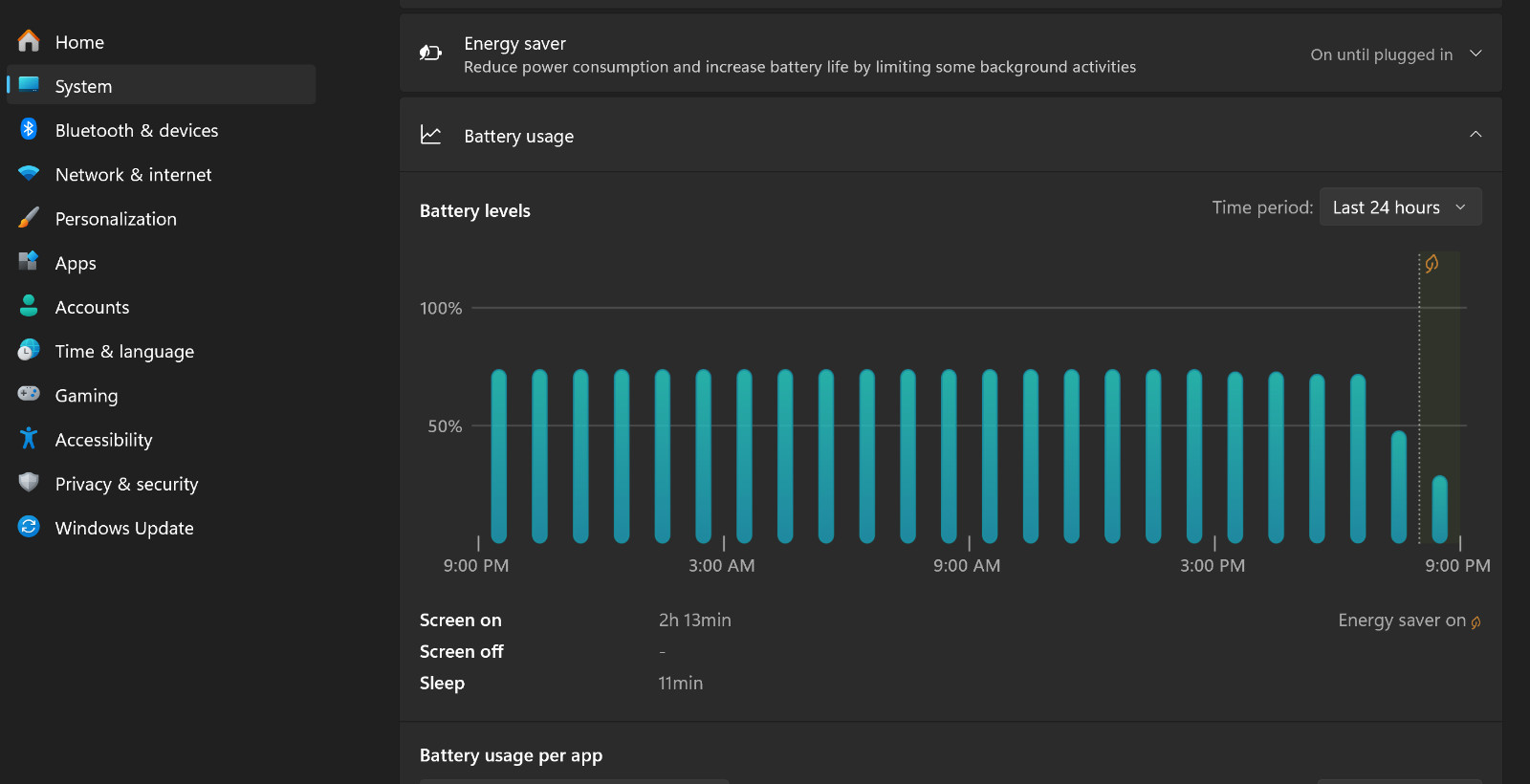This screenshot has width=1530, height=784.
Task: Click the Gaming controller icon
Action: coord(29,394)
